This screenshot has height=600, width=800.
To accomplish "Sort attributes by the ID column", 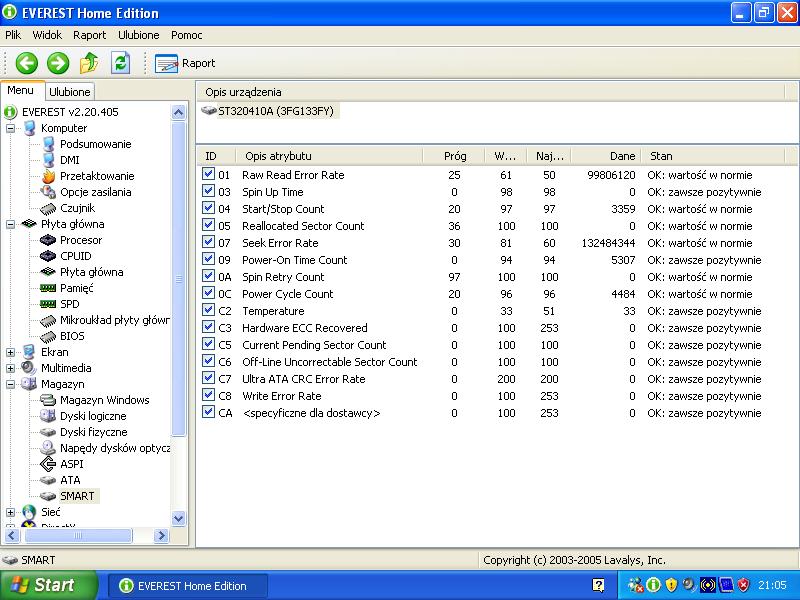I will 216,156.
